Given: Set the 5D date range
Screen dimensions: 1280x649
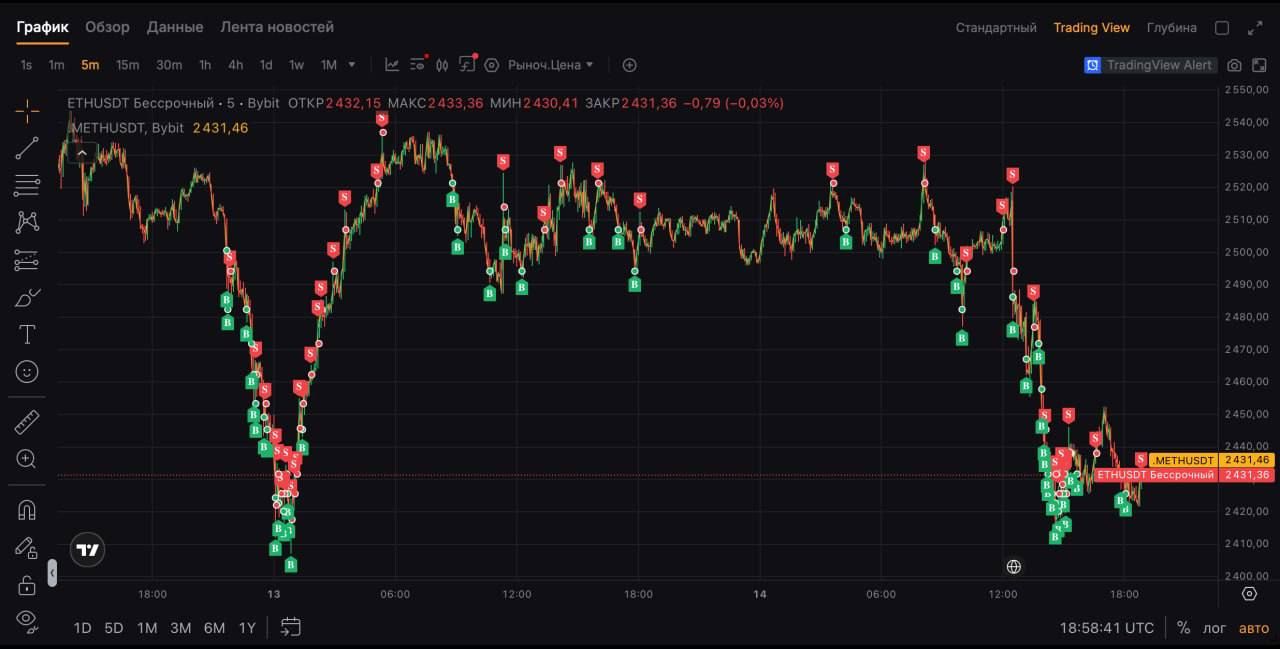Looking at the screenshot, I should (114, 628).
